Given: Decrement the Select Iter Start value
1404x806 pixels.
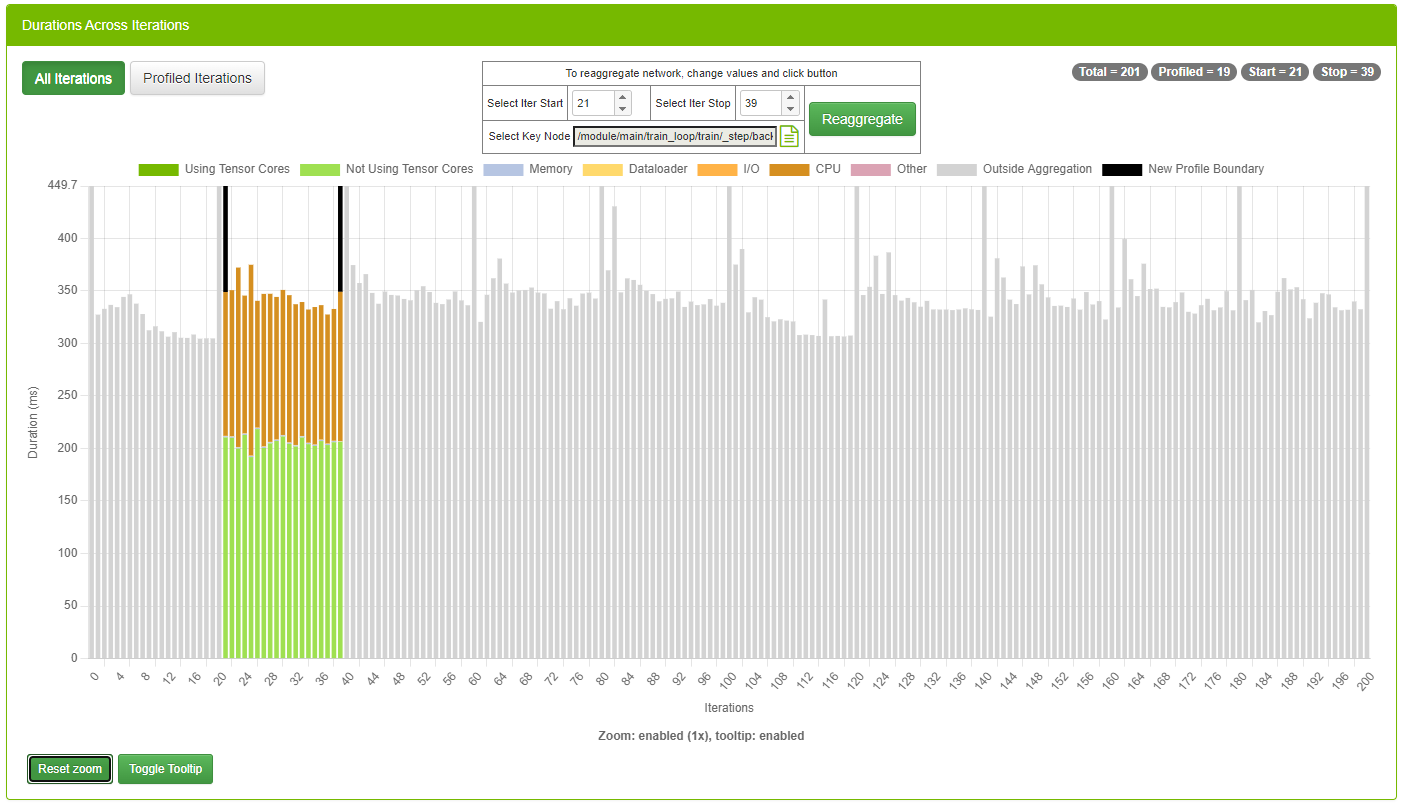Looking at the screenshot, I should click(x=622, y=109).
